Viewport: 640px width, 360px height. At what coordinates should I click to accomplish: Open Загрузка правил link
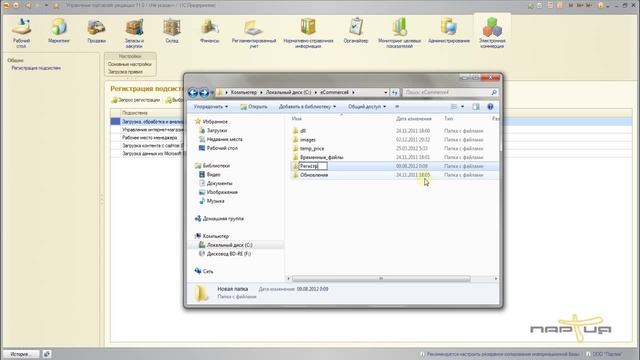coord(125,72)
